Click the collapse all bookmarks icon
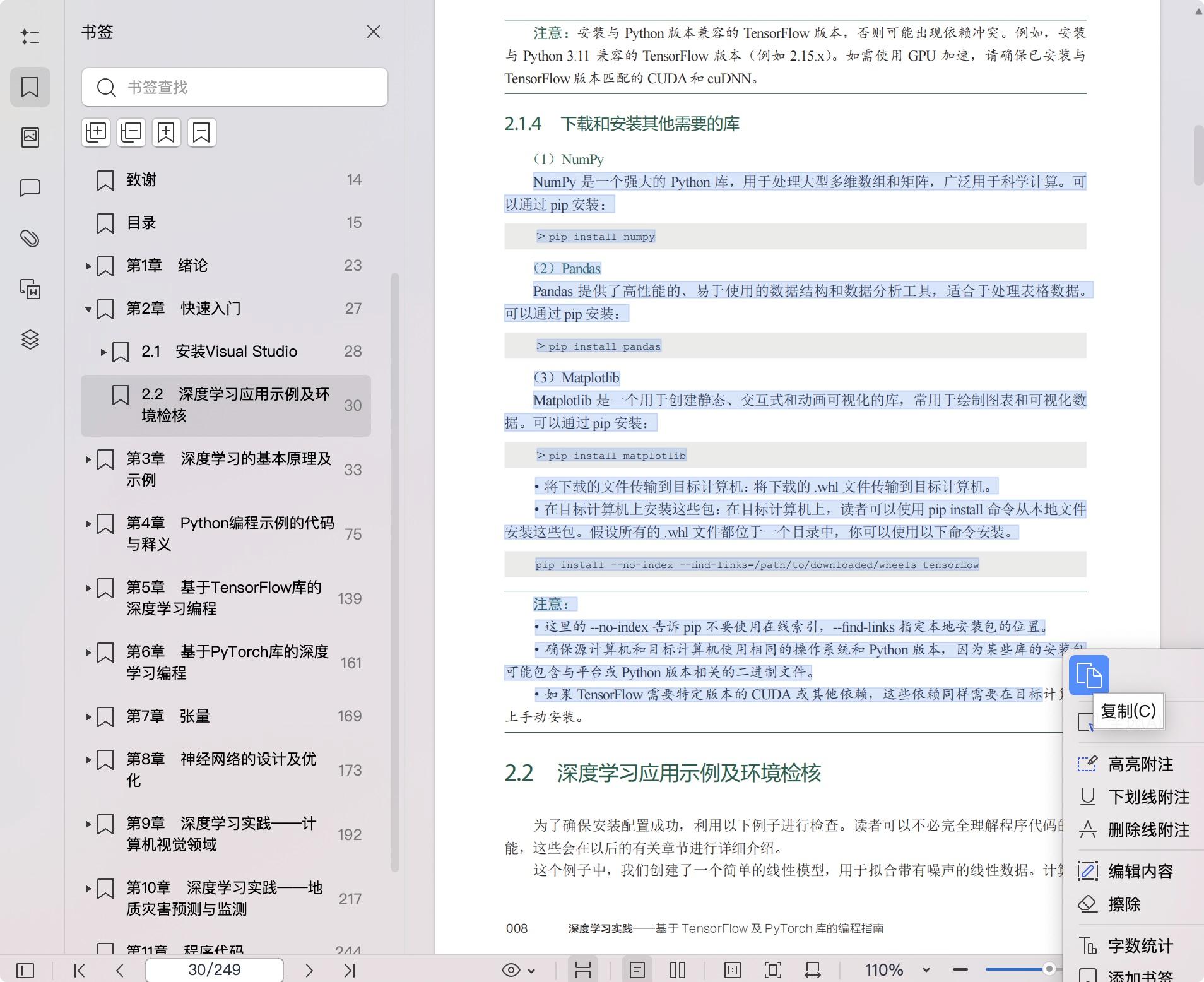Viewport: 1204px width, 982px height. [131, 133]
